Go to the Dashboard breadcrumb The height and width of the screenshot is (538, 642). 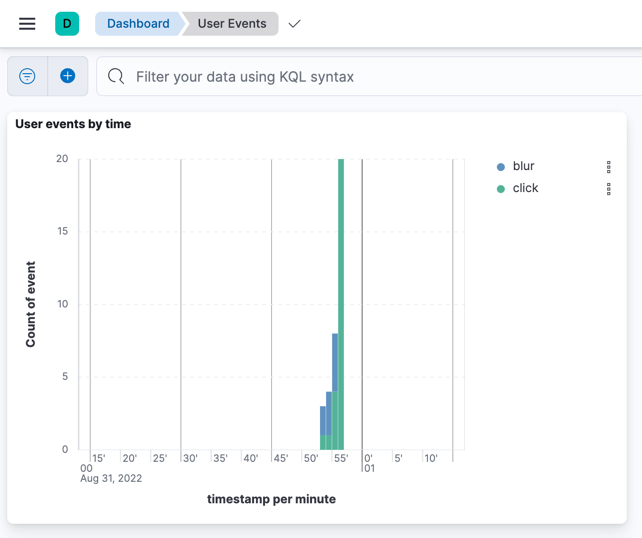click(138, 24)
